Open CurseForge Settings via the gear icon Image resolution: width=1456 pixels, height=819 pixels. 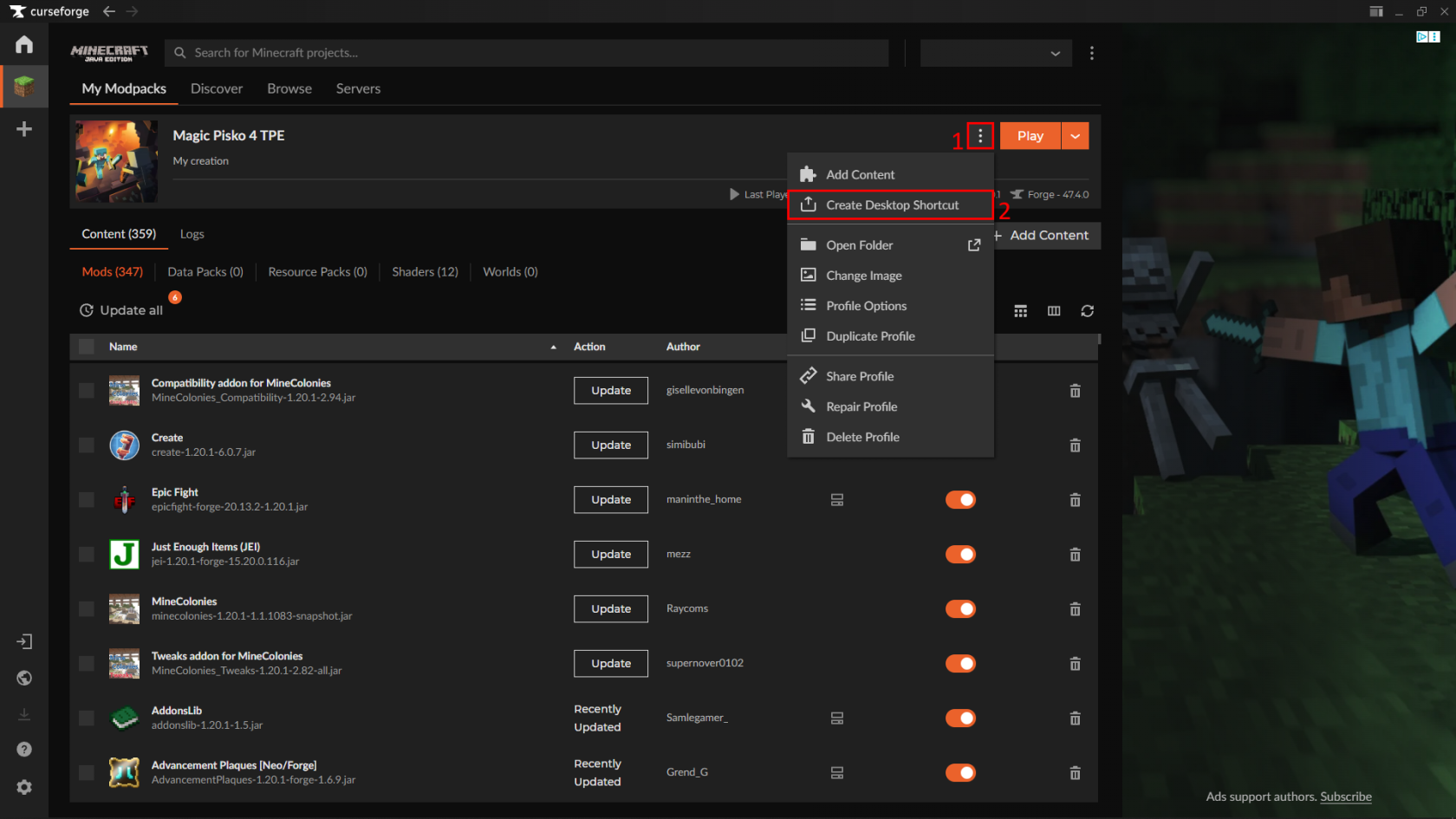point(24,787)
